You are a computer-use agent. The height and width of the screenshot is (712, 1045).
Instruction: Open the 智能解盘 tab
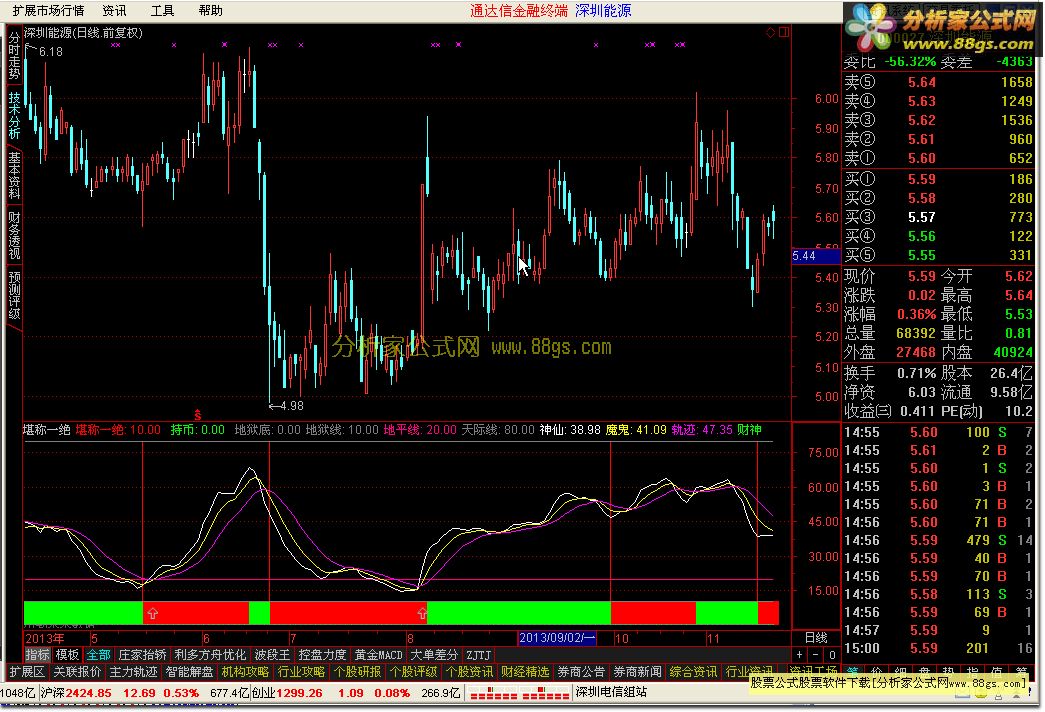pyautogui.click(x=189, y=671)
